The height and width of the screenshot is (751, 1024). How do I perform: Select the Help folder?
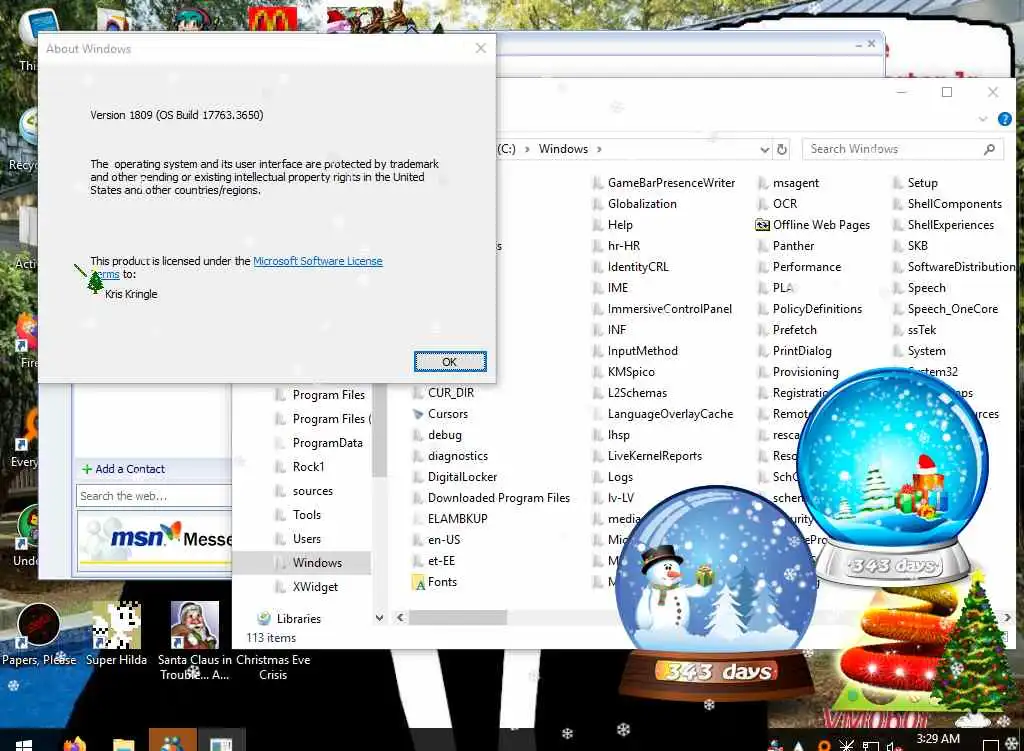[x=613, y=225]
